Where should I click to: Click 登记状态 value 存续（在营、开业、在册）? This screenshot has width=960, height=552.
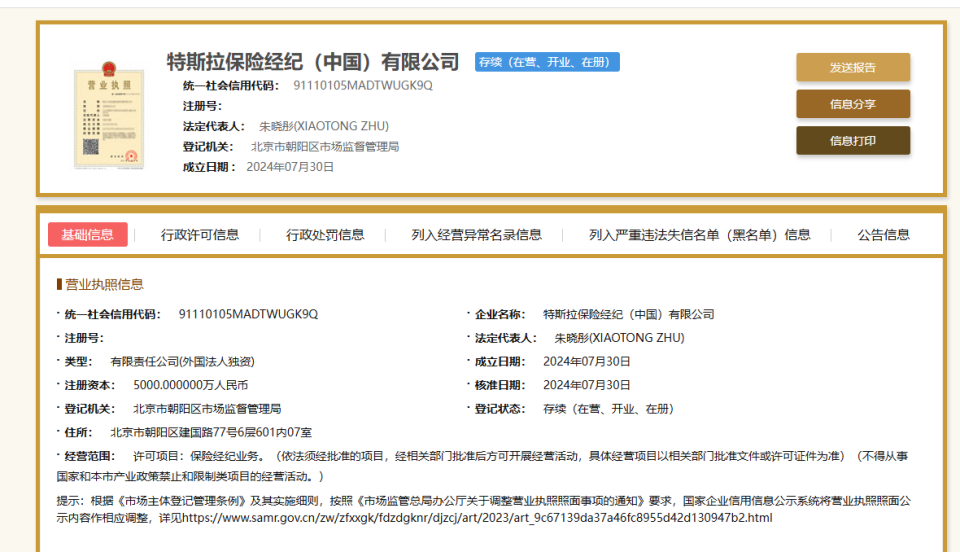point(609,409)
